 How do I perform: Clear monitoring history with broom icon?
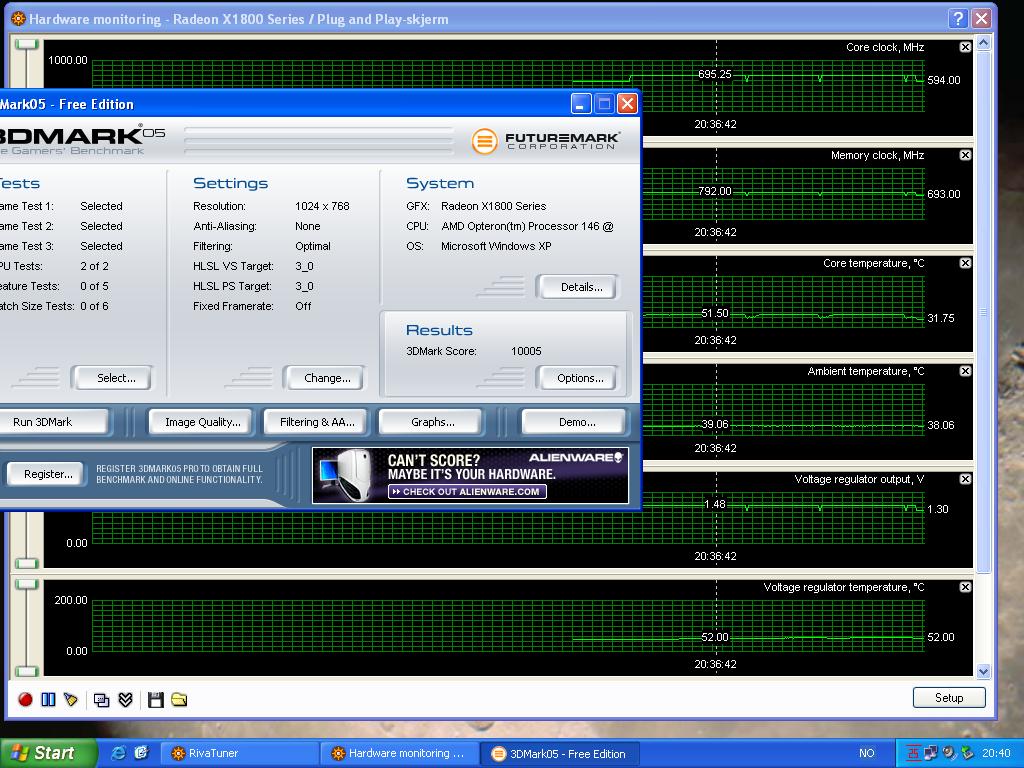point(71,700)
